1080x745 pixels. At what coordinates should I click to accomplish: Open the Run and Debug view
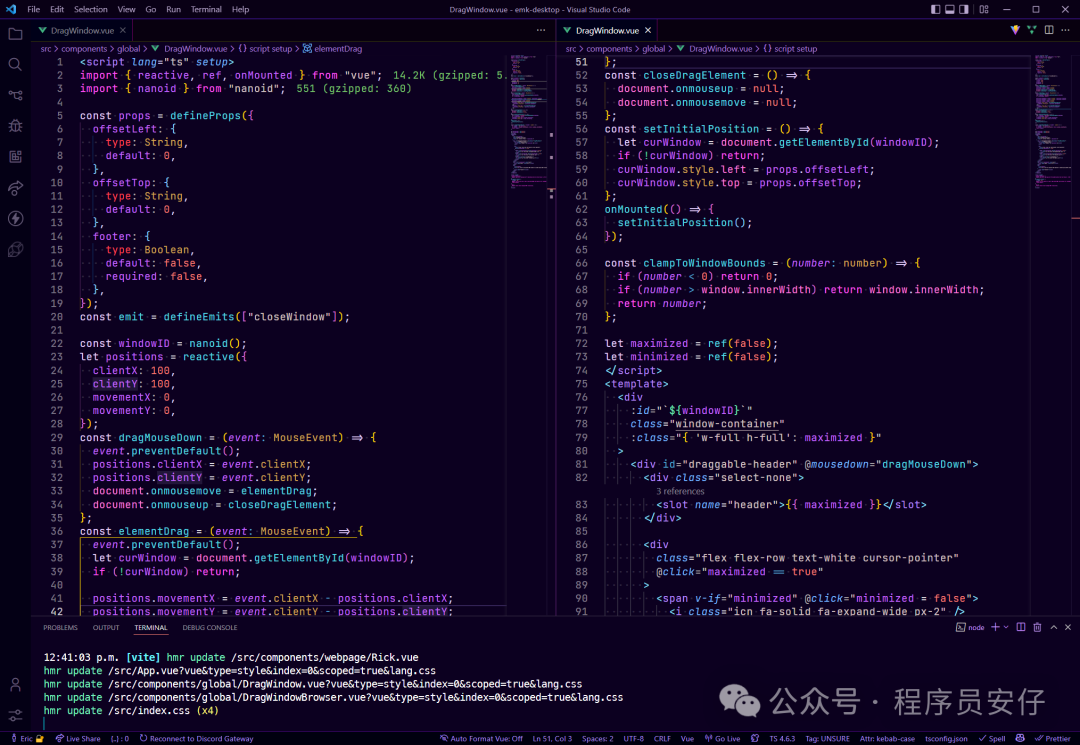15,126
